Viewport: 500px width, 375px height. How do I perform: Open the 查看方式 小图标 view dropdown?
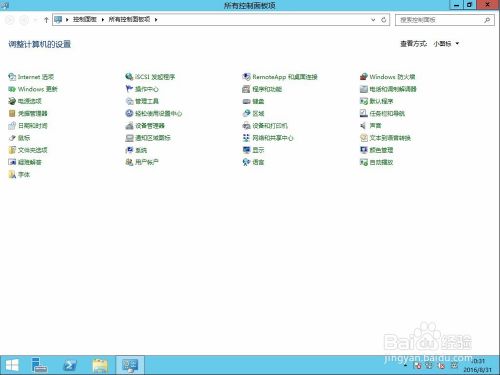coord(446,44)
